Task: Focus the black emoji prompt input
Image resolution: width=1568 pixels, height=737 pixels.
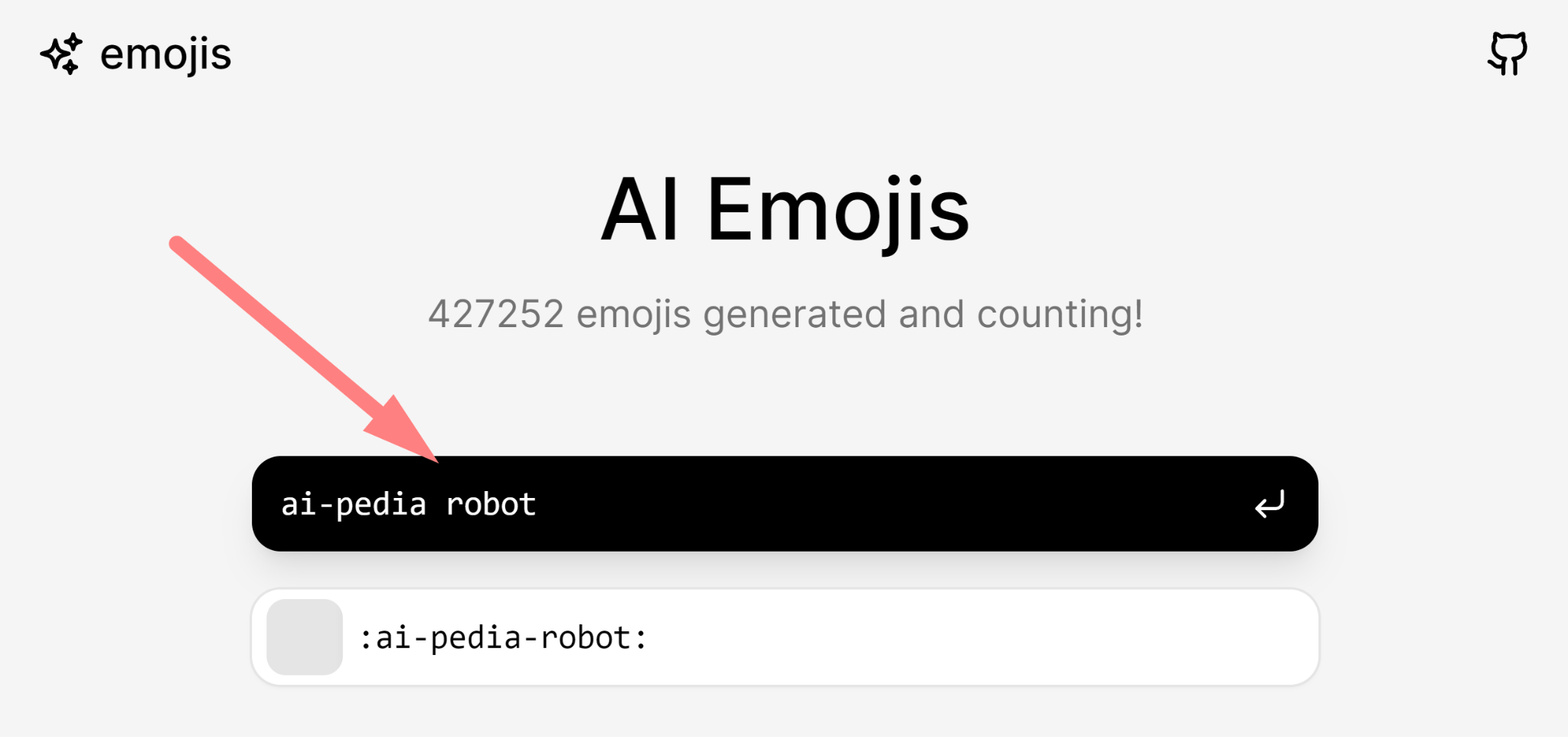Action: pyautogui.click(x=842, y=503)
